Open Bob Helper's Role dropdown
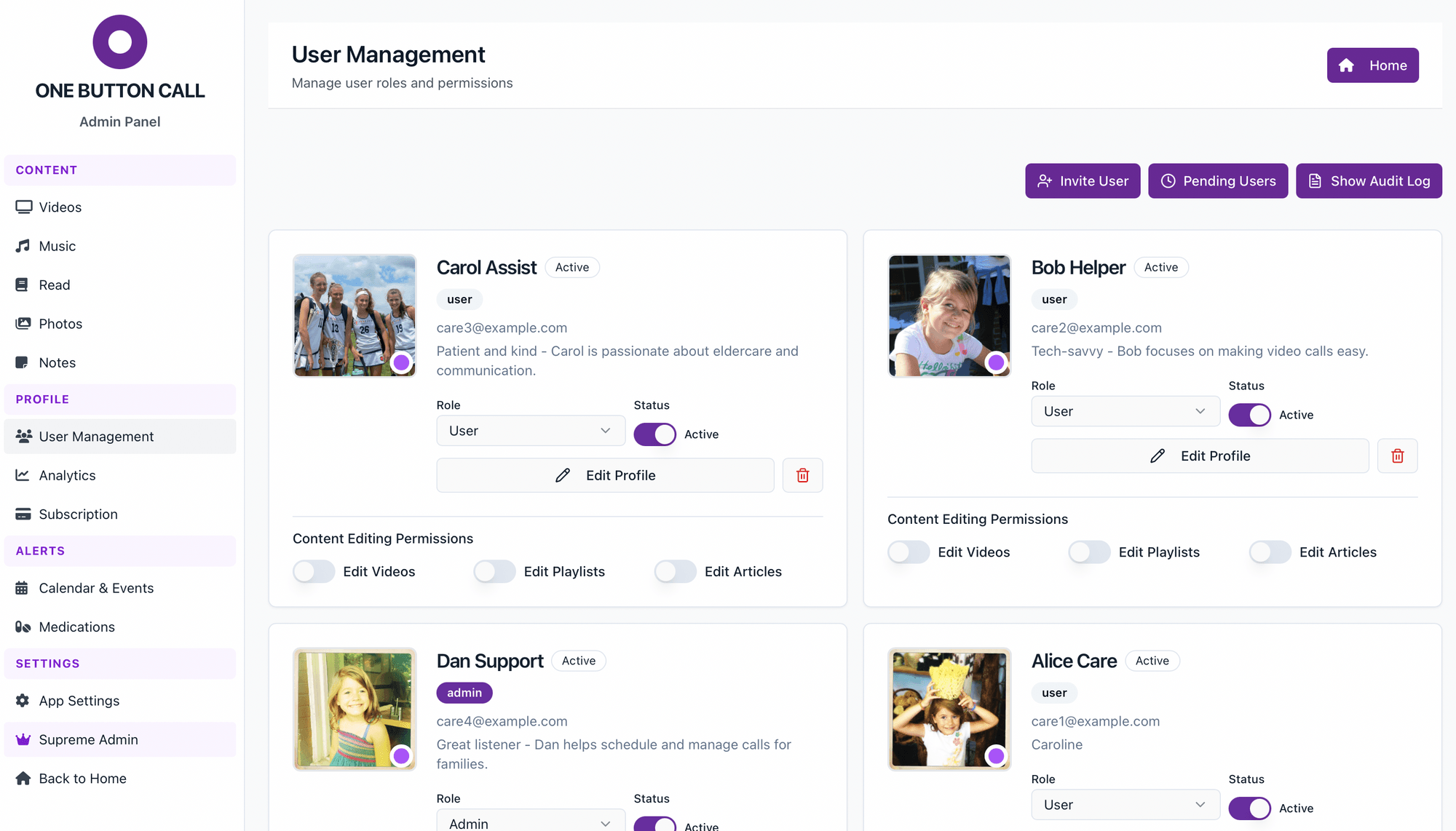The width and height of the screenshot is (1456, 831). coord(1125,411)
